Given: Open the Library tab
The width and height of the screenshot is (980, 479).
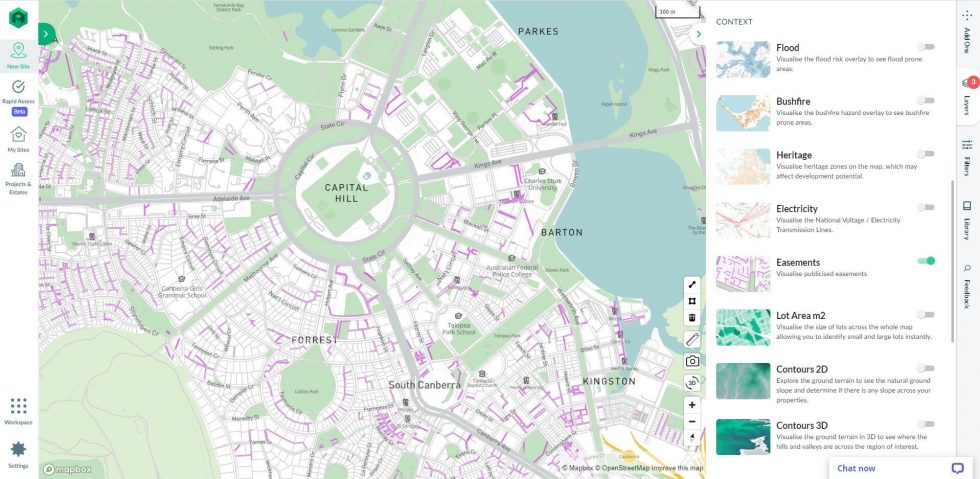Looking at the screenshot, I should (x=968, y=220).
